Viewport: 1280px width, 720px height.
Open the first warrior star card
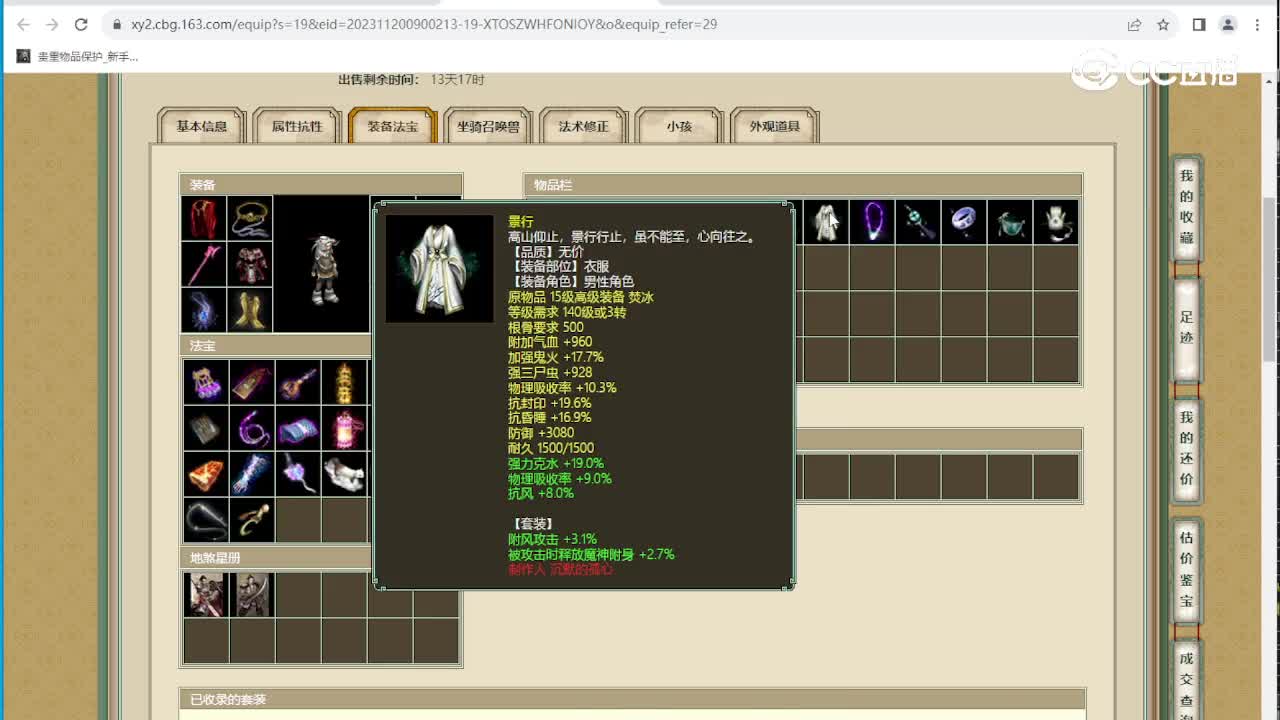[x=206, y=595]
